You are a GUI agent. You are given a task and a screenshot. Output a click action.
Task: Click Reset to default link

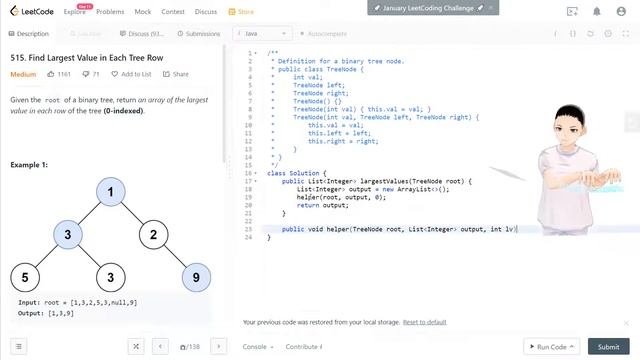(x=424, y=322)
